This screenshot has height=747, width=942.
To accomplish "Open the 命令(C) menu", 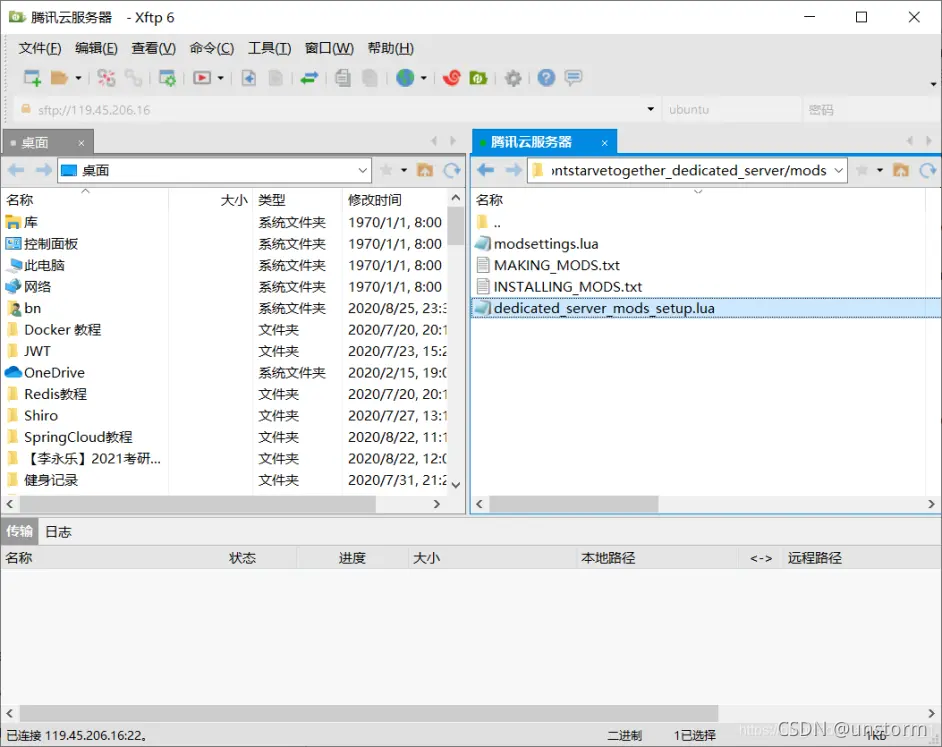I will pyautogui.click(x=211, y=48).
